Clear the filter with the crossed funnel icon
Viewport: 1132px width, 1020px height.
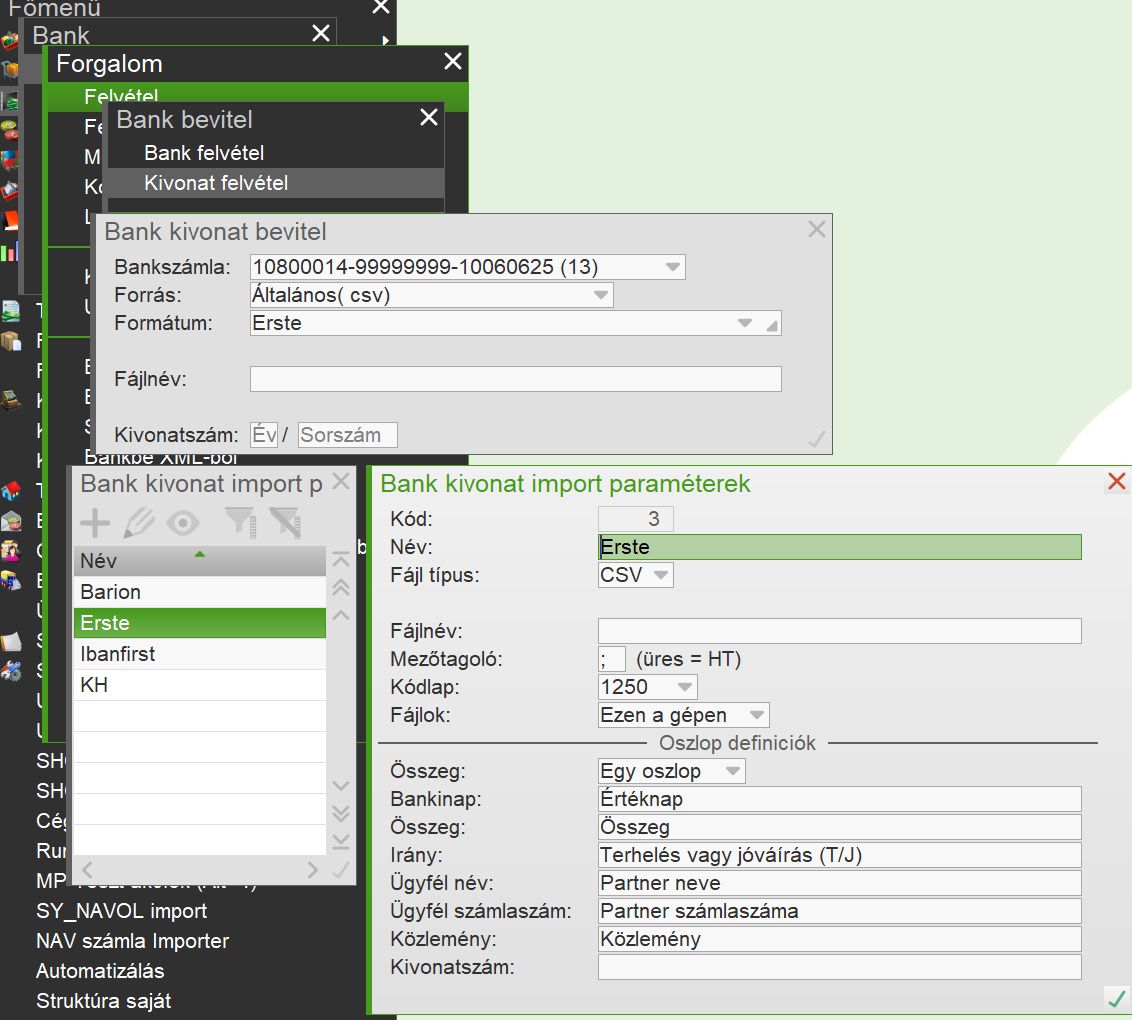[286, 523]
